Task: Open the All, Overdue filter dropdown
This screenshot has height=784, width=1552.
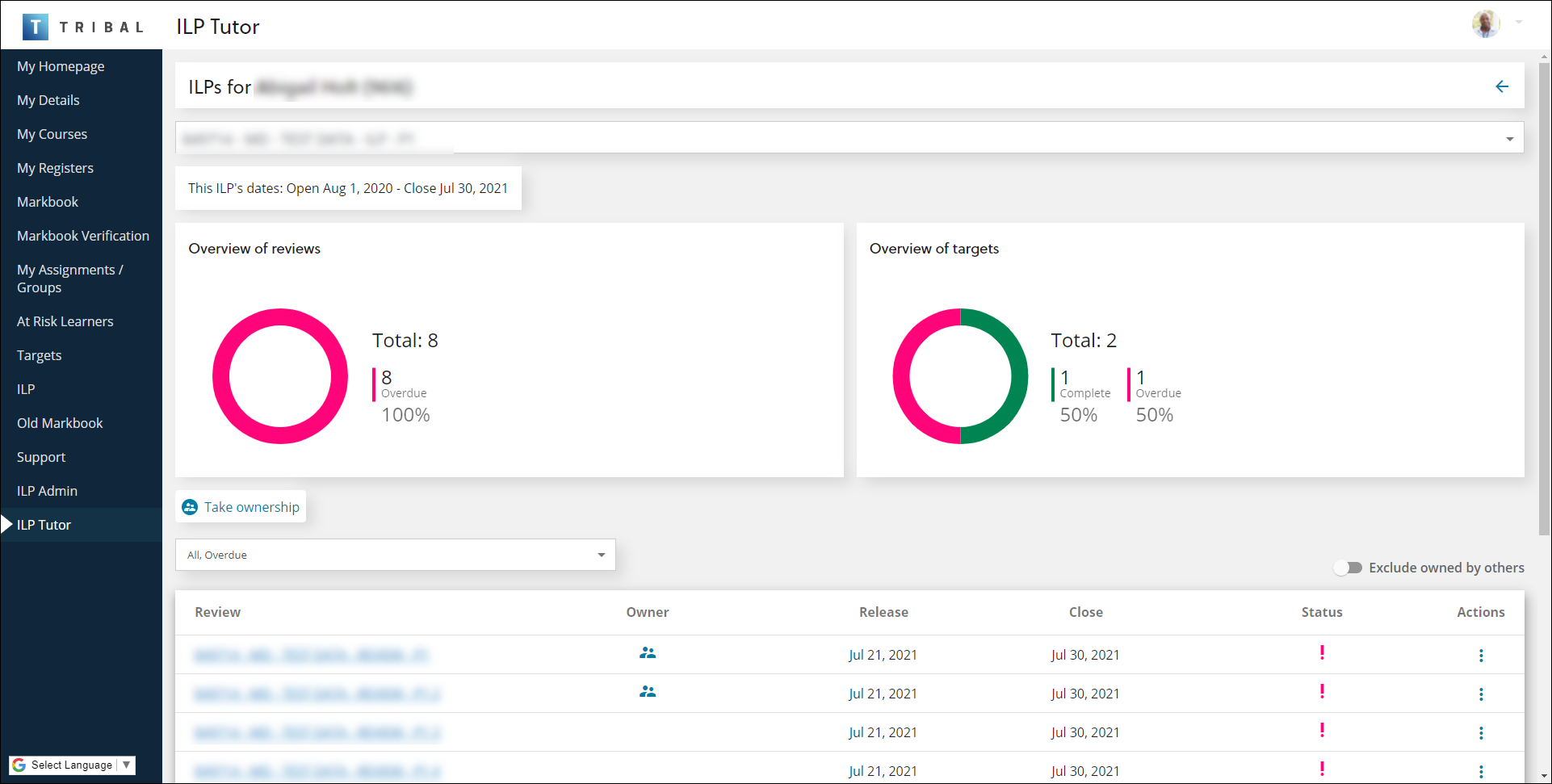Action: click(601, 555)
